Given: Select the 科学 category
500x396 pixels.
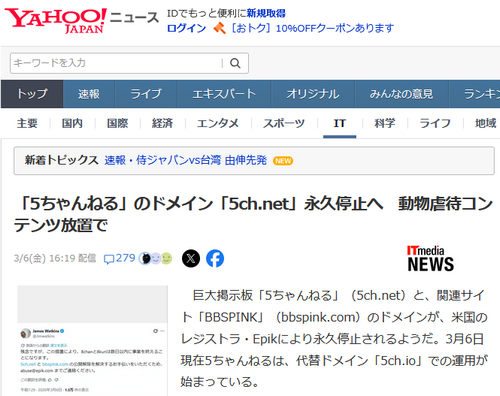Looking at the screenshot, I should 385,123.
